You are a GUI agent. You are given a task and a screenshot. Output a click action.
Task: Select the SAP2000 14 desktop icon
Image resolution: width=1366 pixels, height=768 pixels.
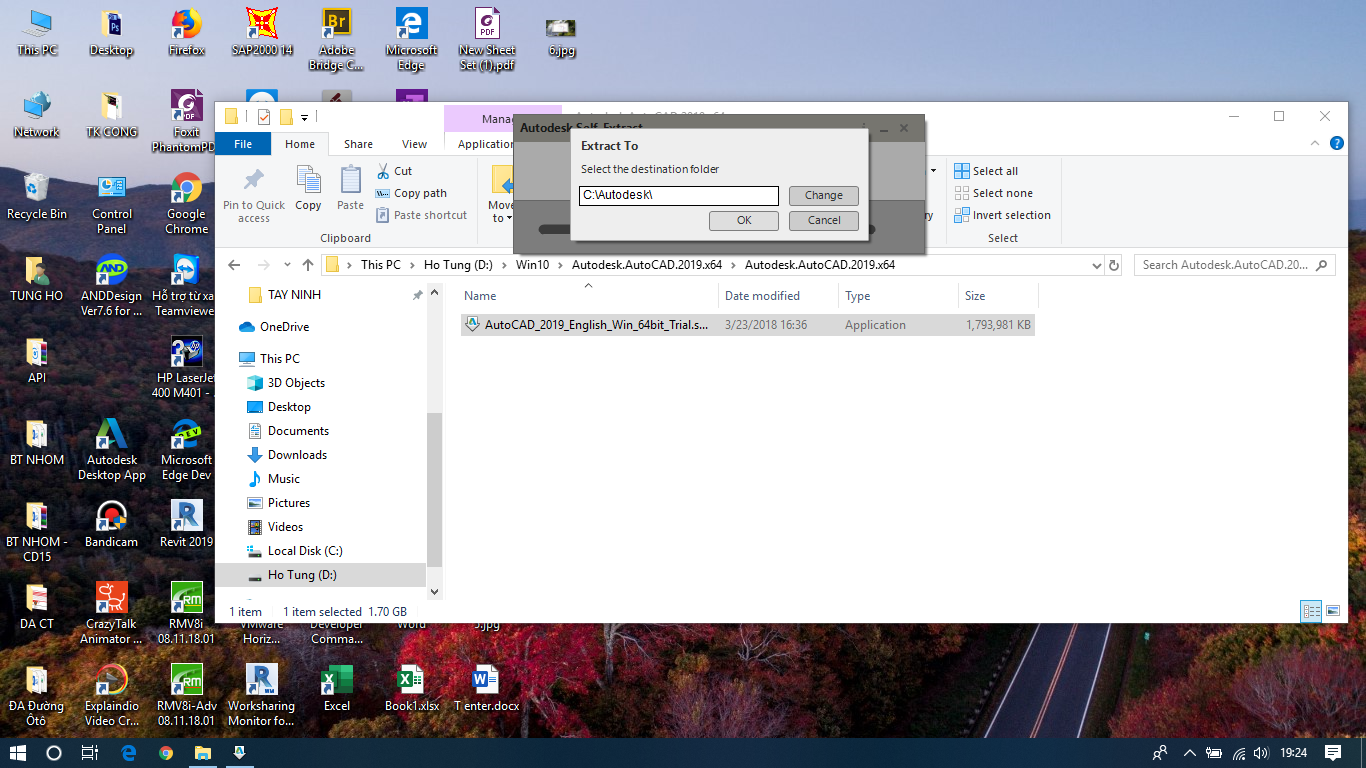click(x=262, y=32)
